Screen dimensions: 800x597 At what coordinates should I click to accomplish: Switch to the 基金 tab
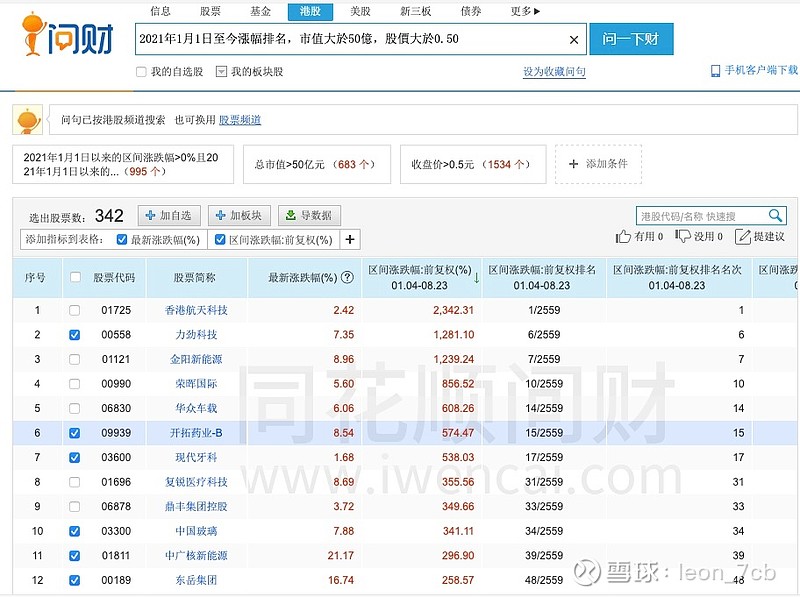click(260, 12)
